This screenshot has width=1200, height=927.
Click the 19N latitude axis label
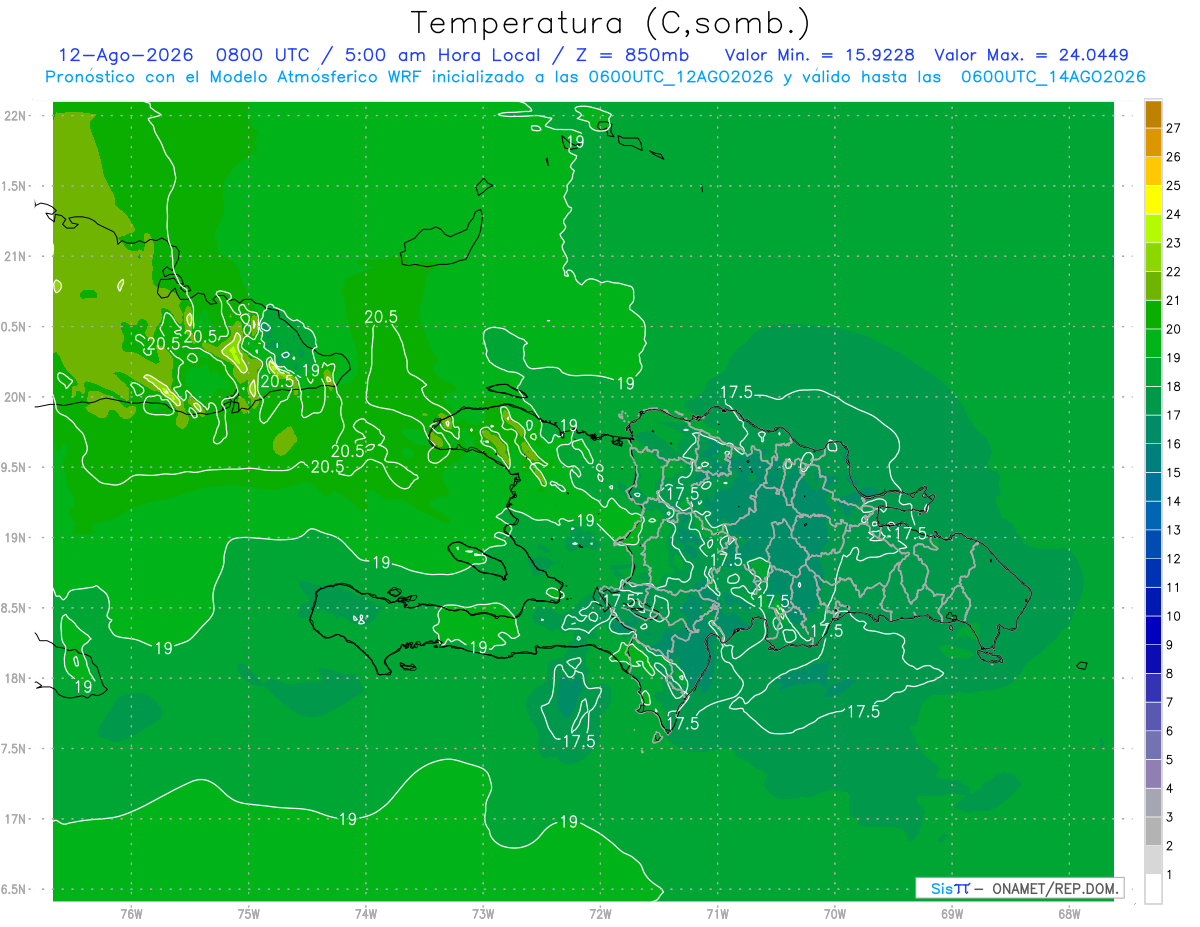pyautogui.click(x=15, y=538)
